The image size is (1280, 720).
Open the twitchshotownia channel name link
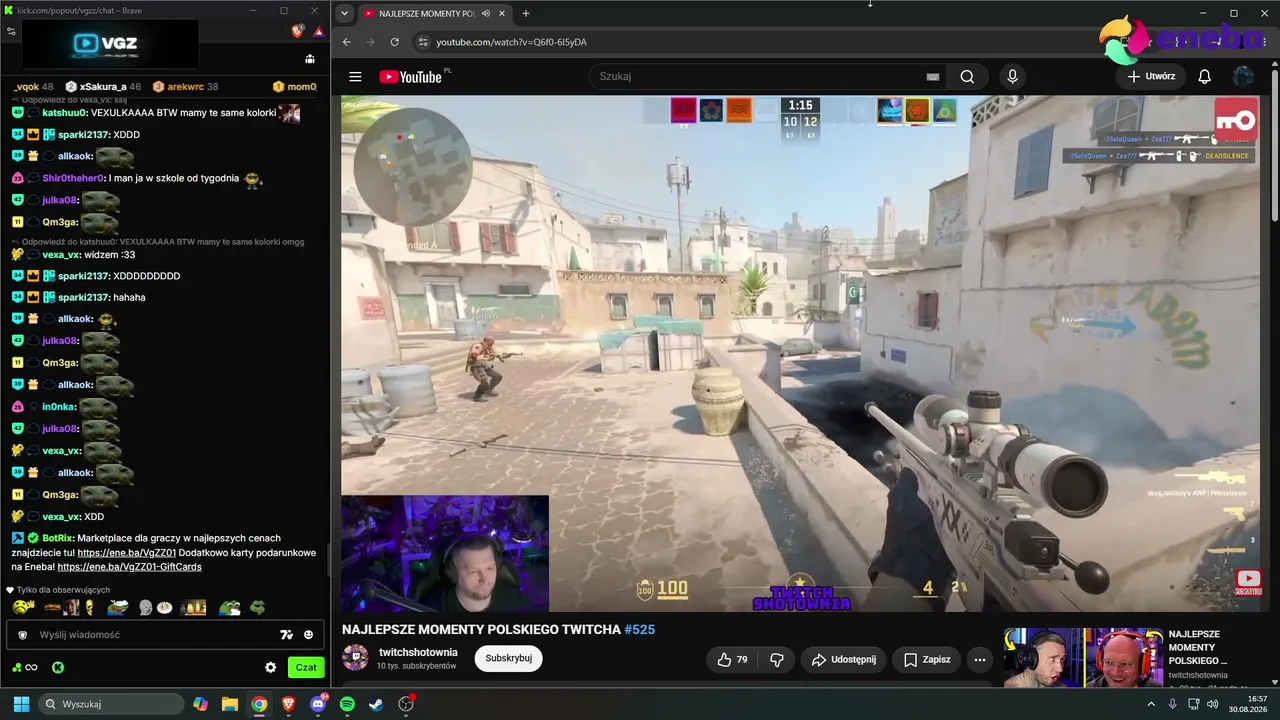tap(418, 652)
